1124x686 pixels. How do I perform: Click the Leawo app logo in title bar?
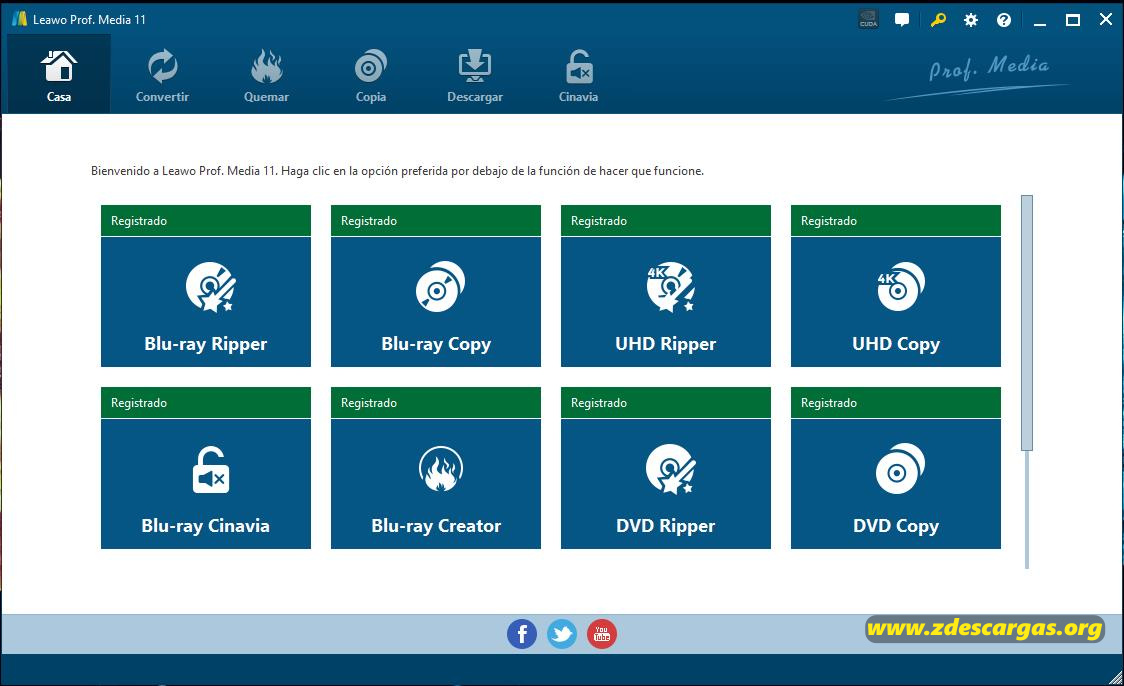click(19, 19)
